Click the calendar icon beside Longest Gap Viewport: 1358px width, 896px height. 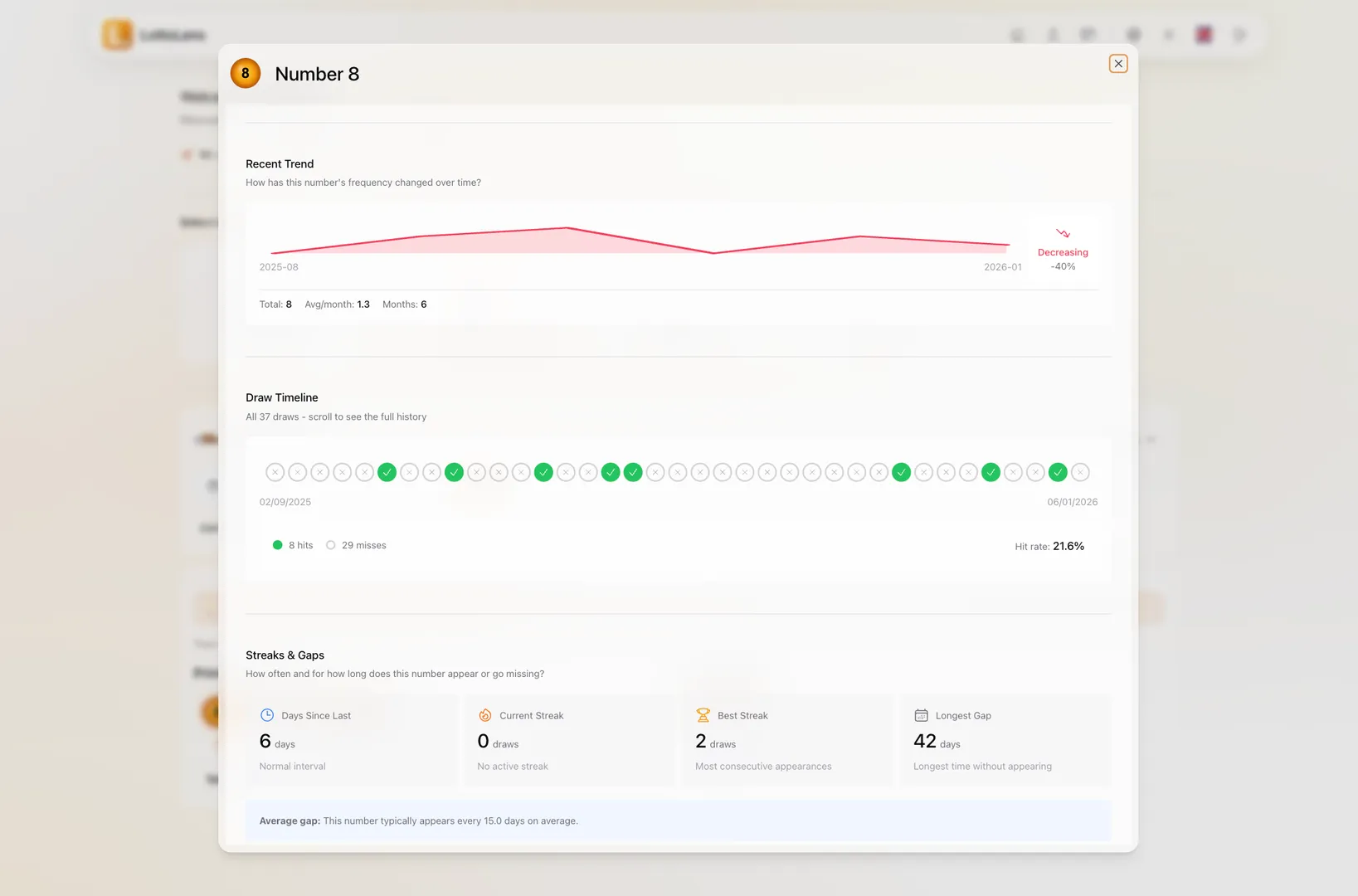click(x=921, y=715)
